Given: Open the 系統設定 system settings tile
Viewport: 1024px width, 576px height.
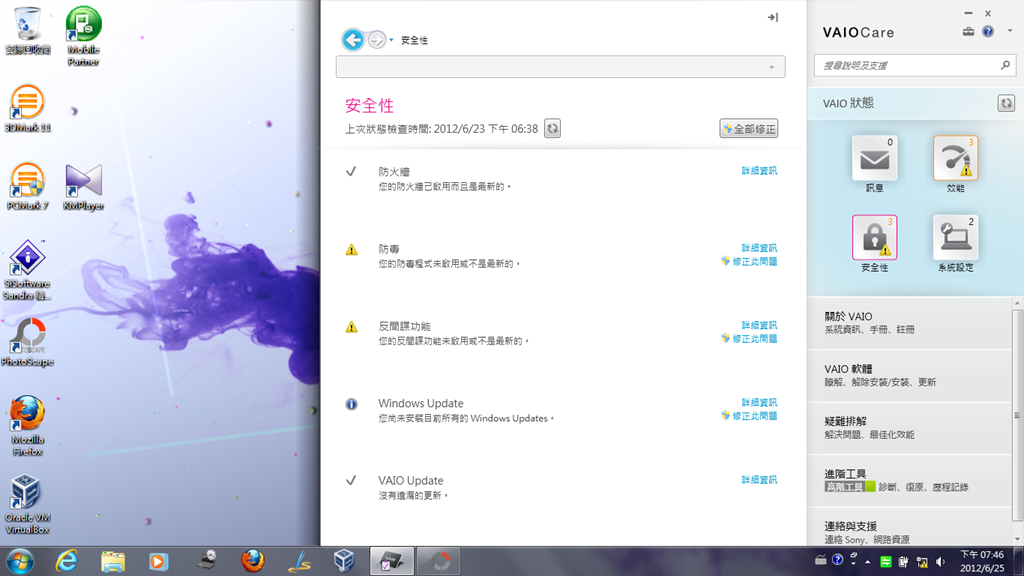Looking at the screenshot, I should pyautogui.click(x=955, y=237).
